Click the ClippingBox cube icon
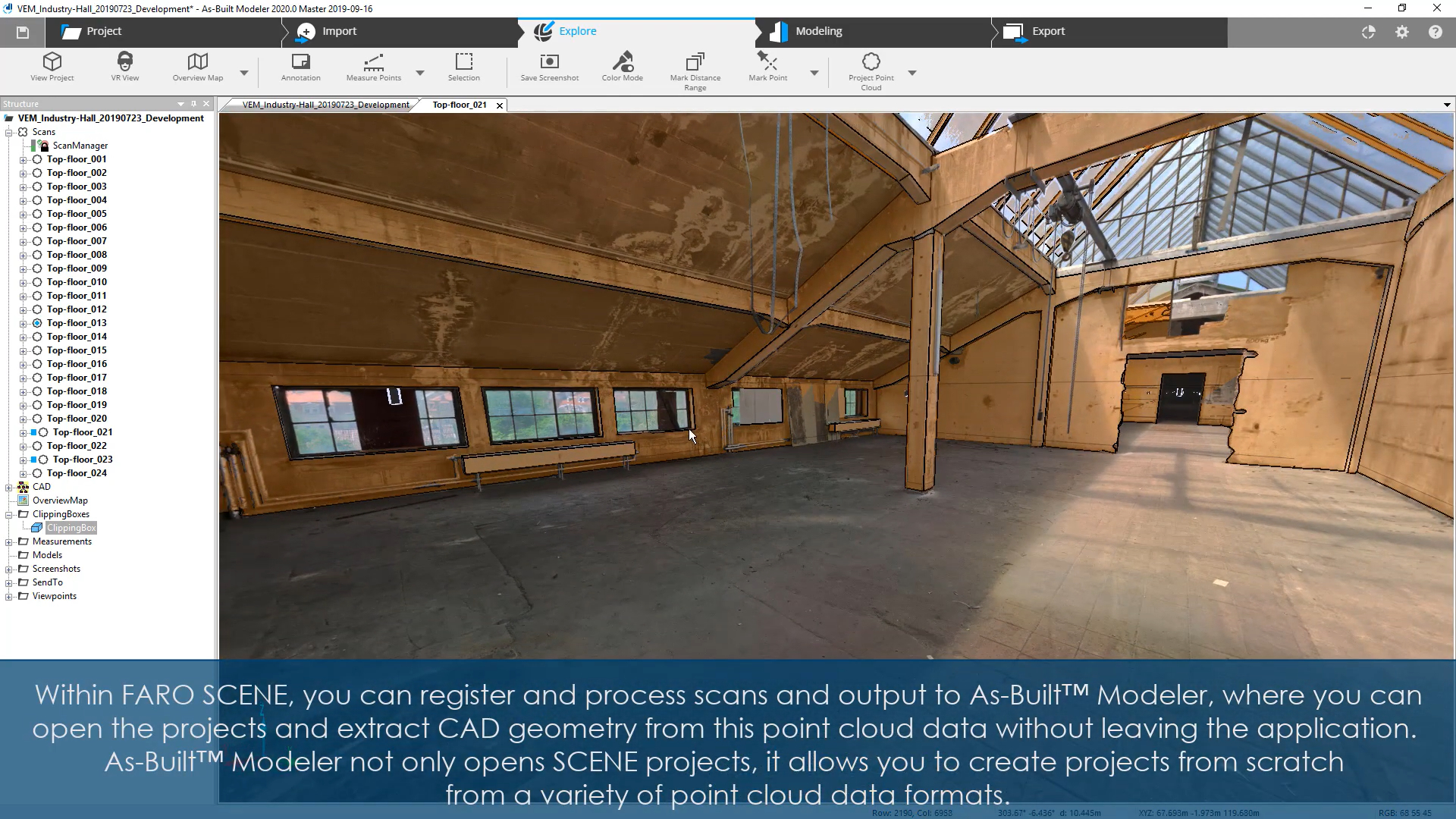 (36, 528)
